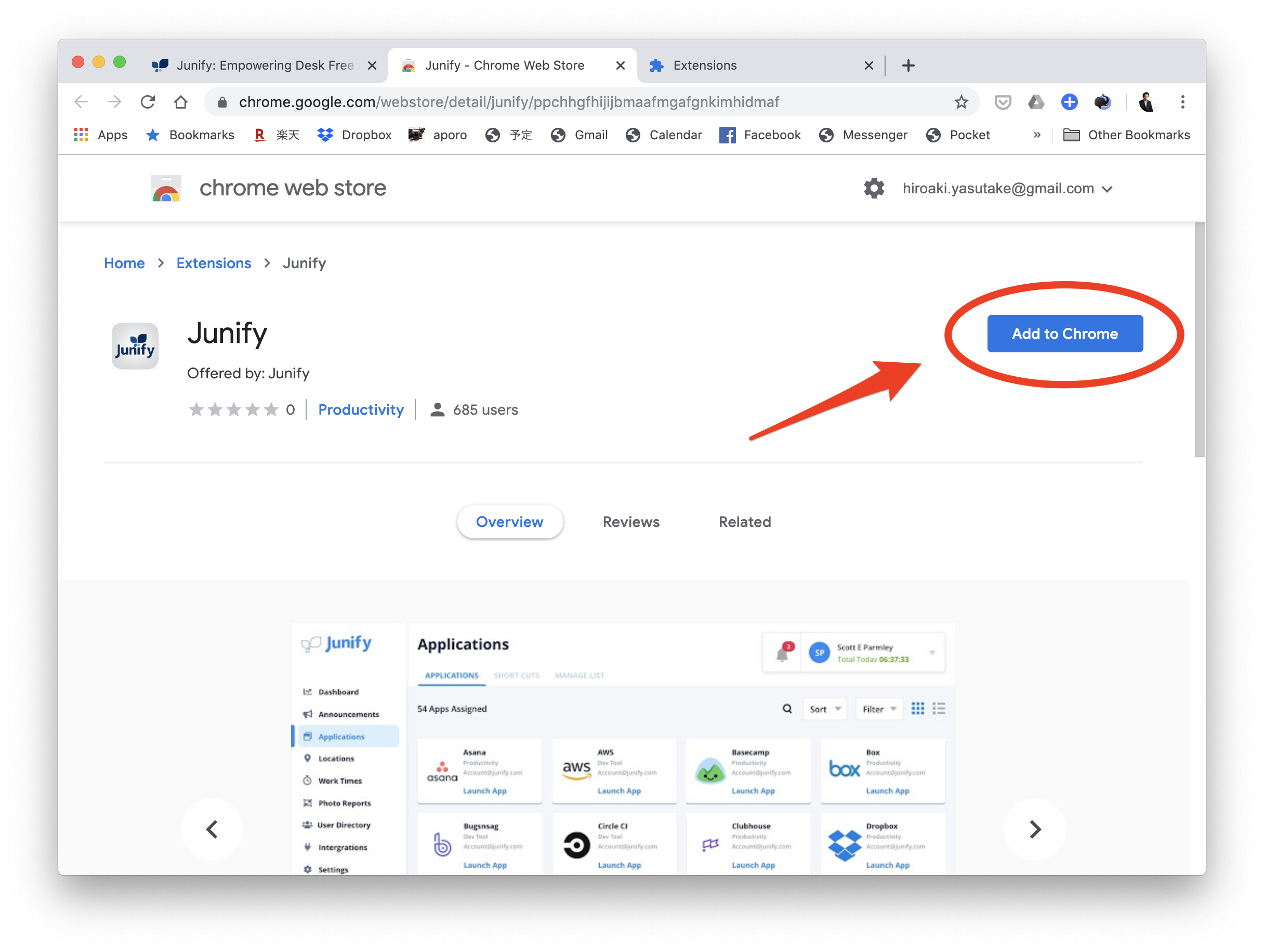Switch to the Related tab

click(x=745, y=522)
